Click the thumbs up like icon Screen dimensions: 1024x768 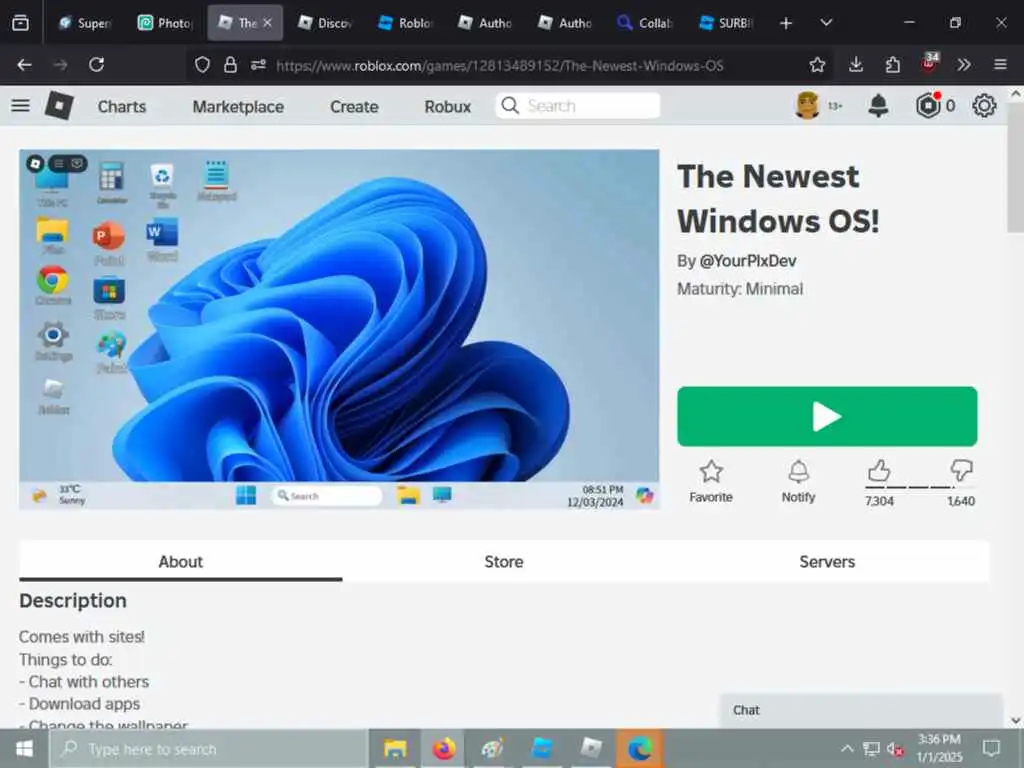tap(879, 470)
